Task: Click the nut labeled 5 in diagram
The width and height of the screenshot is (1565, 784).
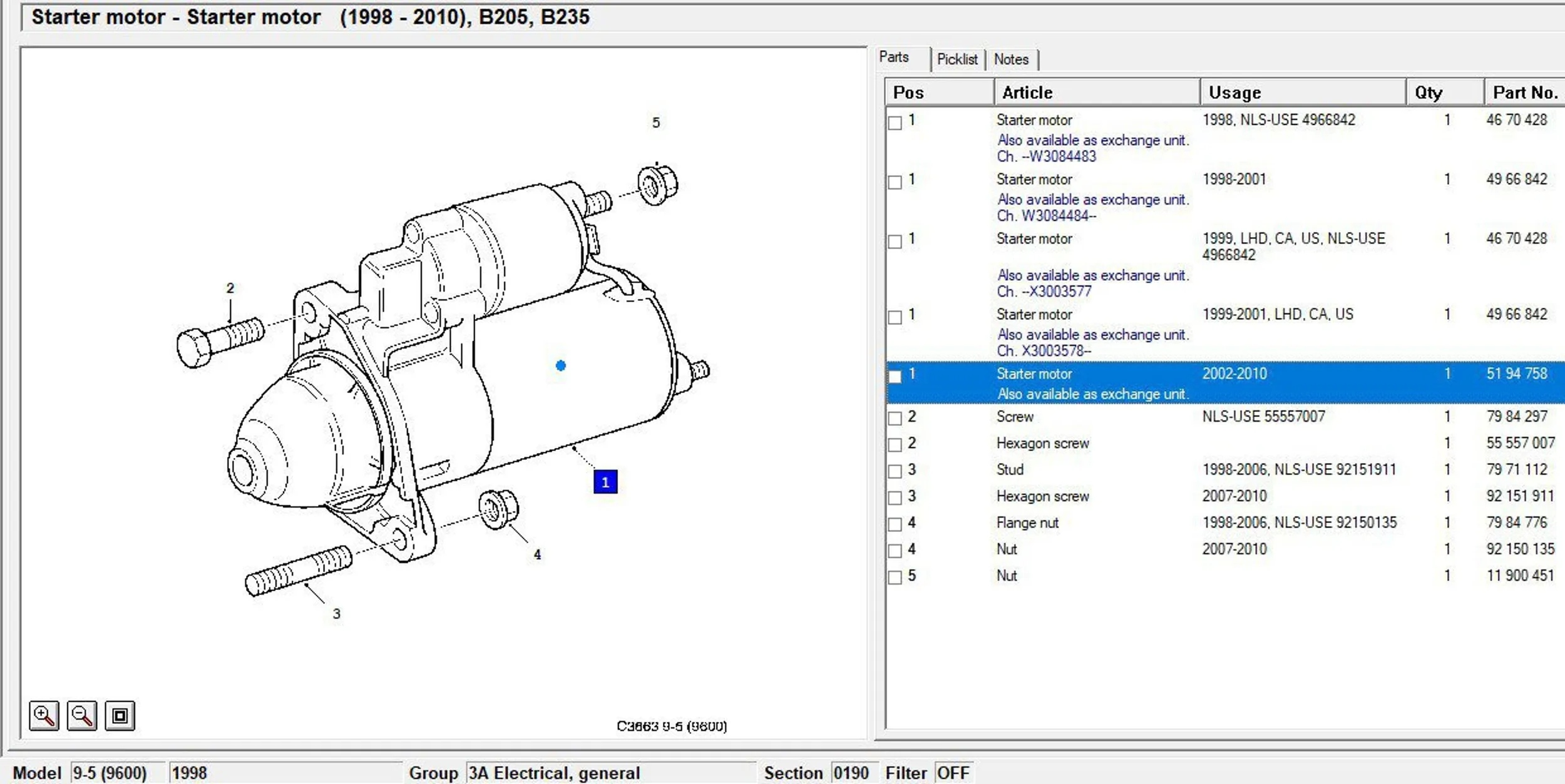Action: (657, 185)
